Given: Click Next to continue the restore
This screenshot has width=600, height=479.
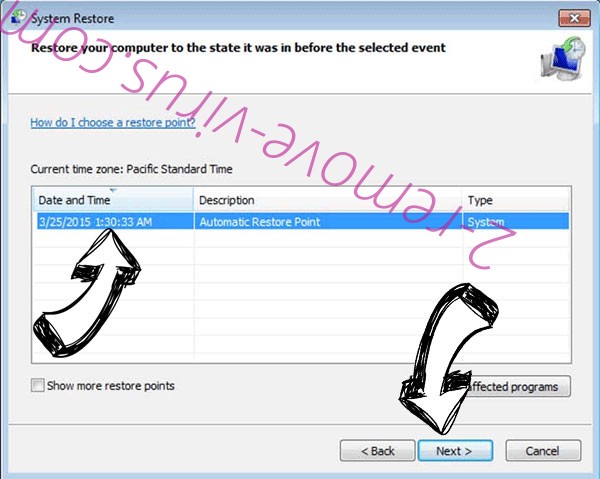Looking at the screenshot, I should pos(455,451).
